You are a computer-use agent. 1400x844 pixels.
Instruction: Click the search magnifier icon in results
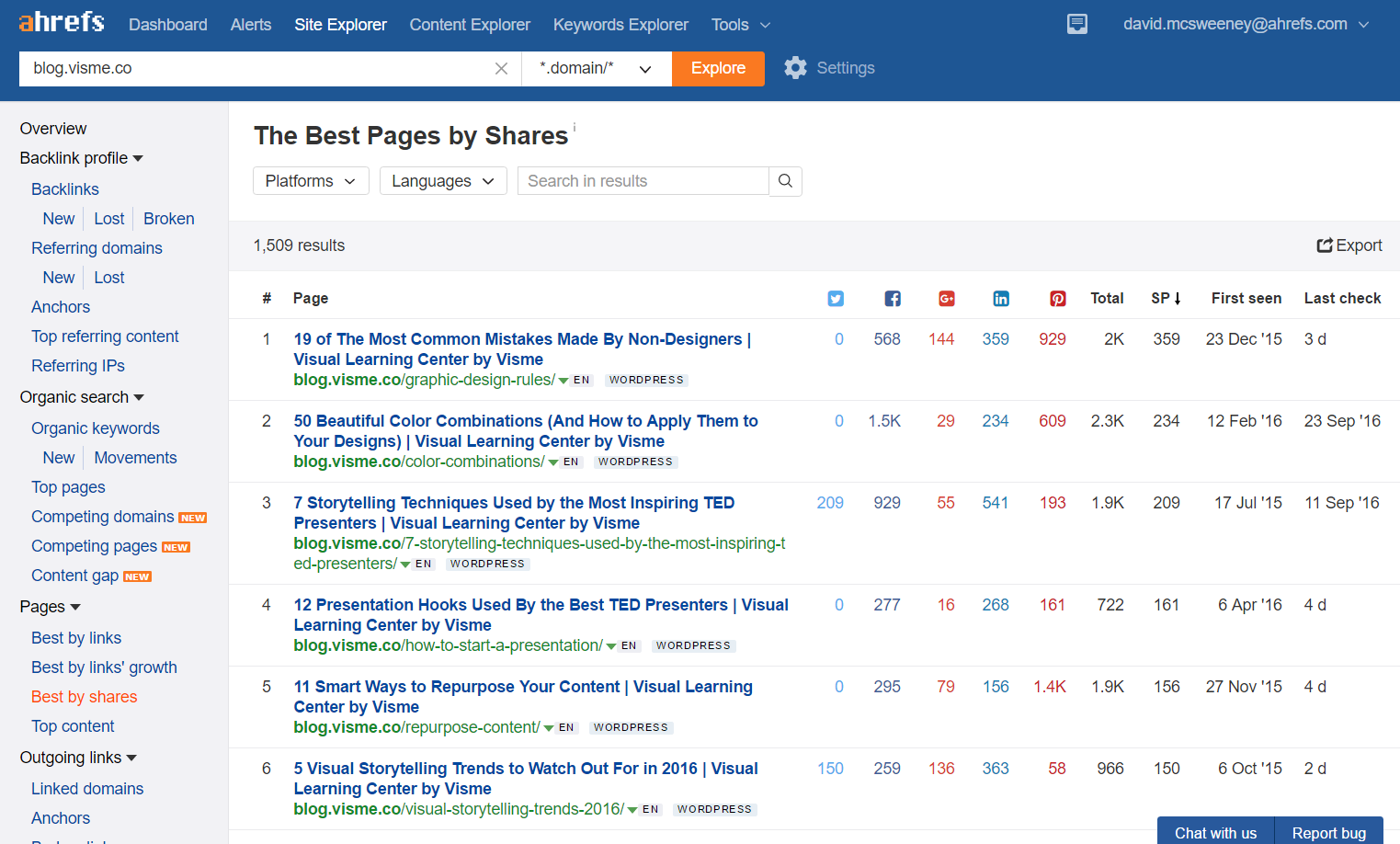pyautogui.click(x=785, y=181)
